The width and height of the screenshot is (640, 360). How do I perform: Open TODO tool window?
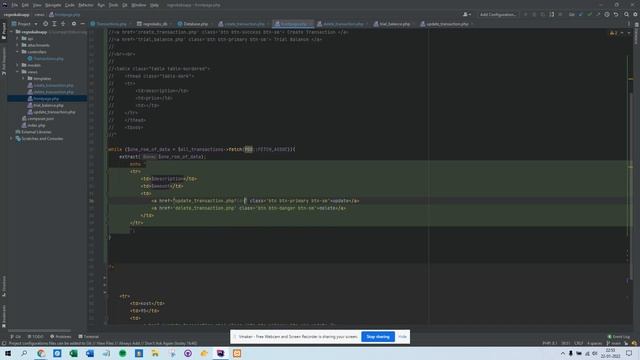(36, 337)
